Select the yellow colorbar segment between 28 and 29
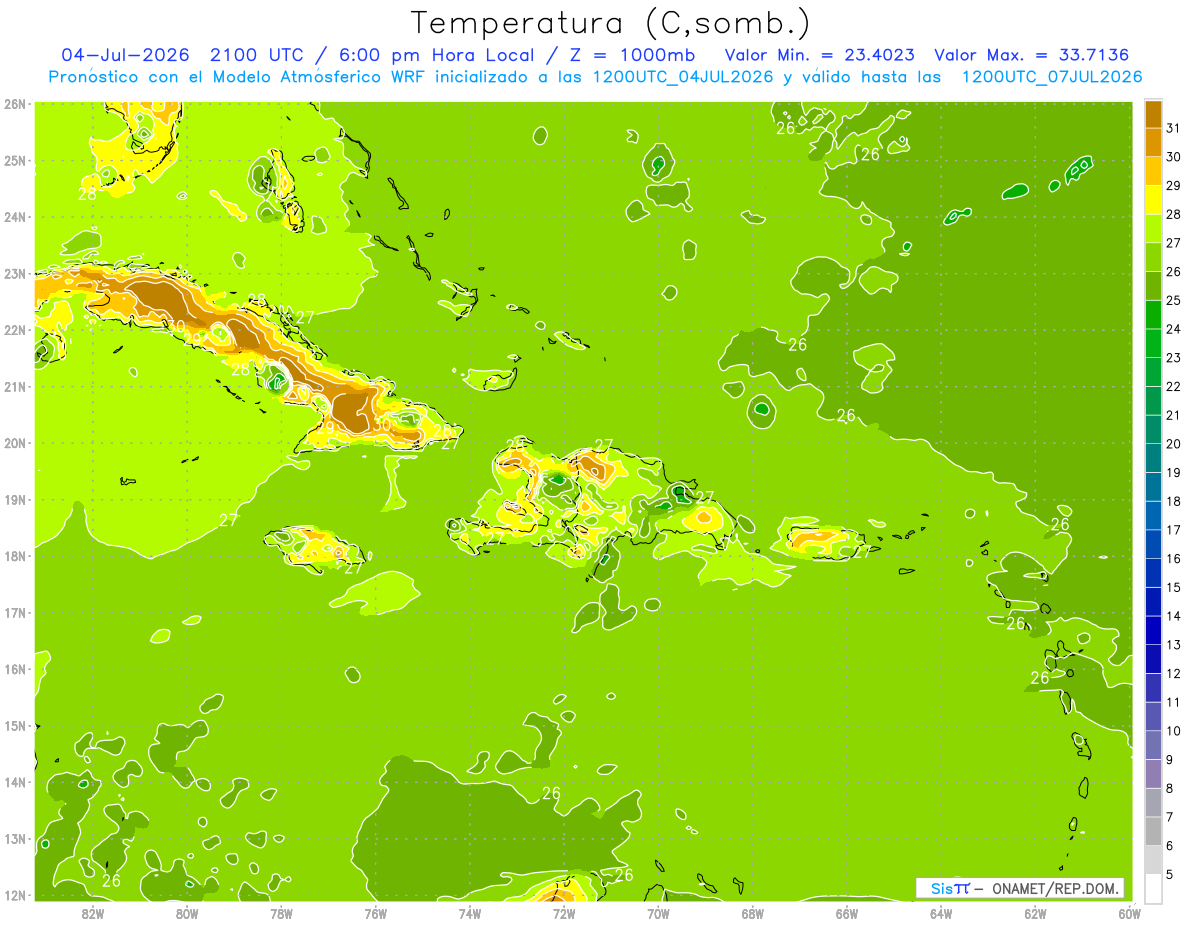This screenshot has height=927, width=1200. point(1153,200)
